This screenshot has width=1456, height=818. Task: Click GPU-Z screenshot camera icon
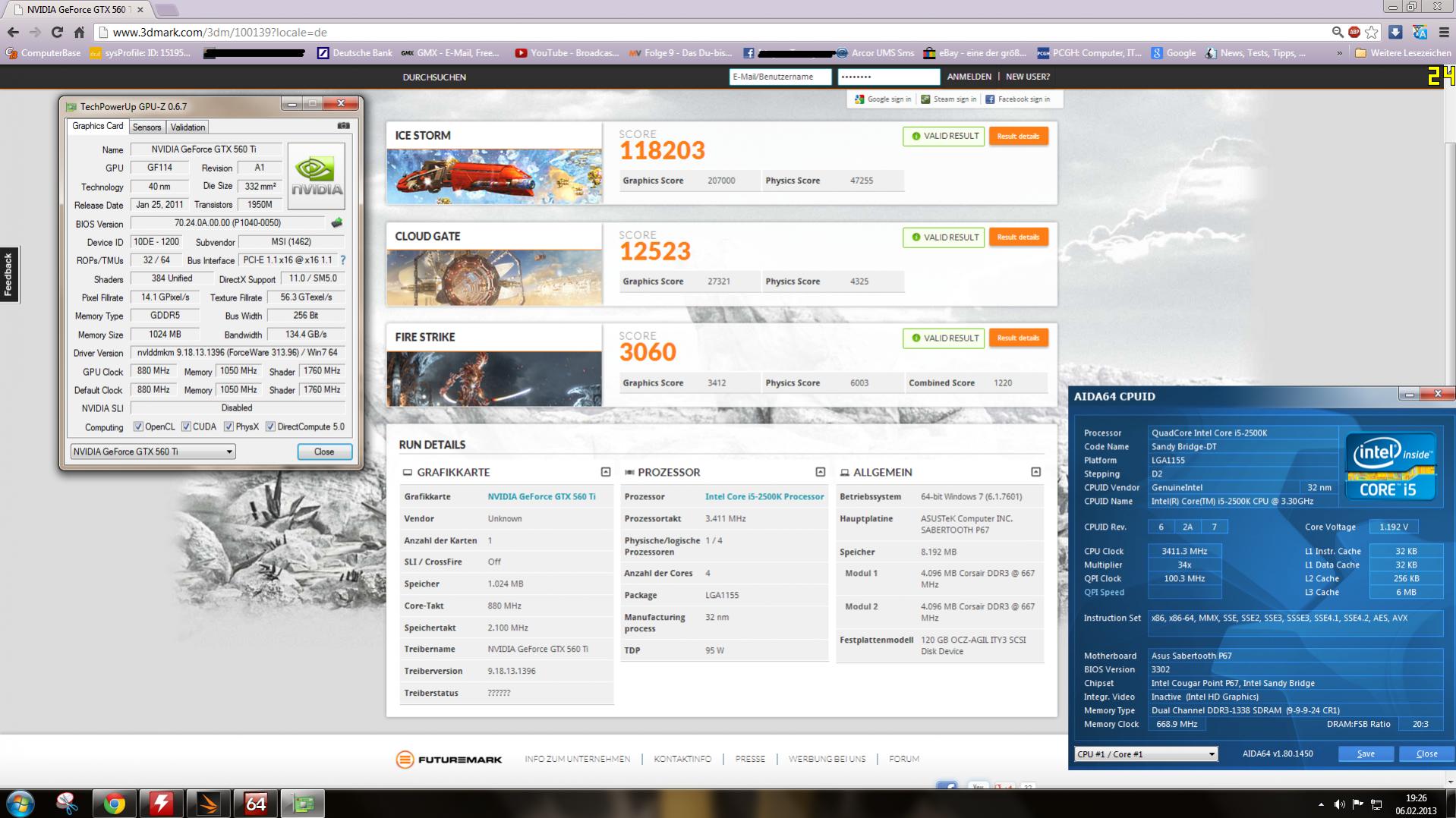[344, 126]
